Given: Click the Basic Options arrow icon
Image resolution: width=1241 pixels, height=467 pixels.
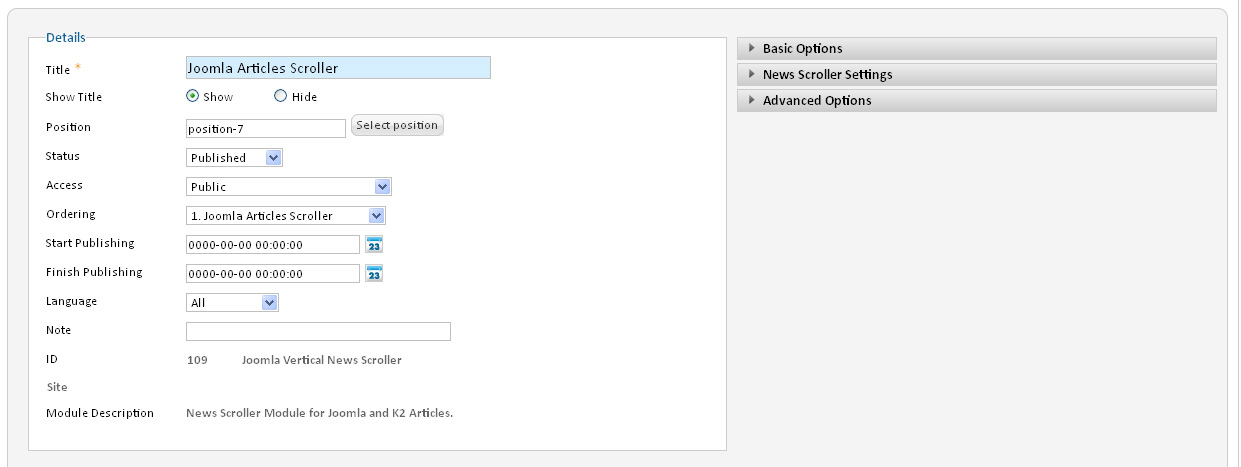Looking at the screenshot, I should click(x=751, y=48).
